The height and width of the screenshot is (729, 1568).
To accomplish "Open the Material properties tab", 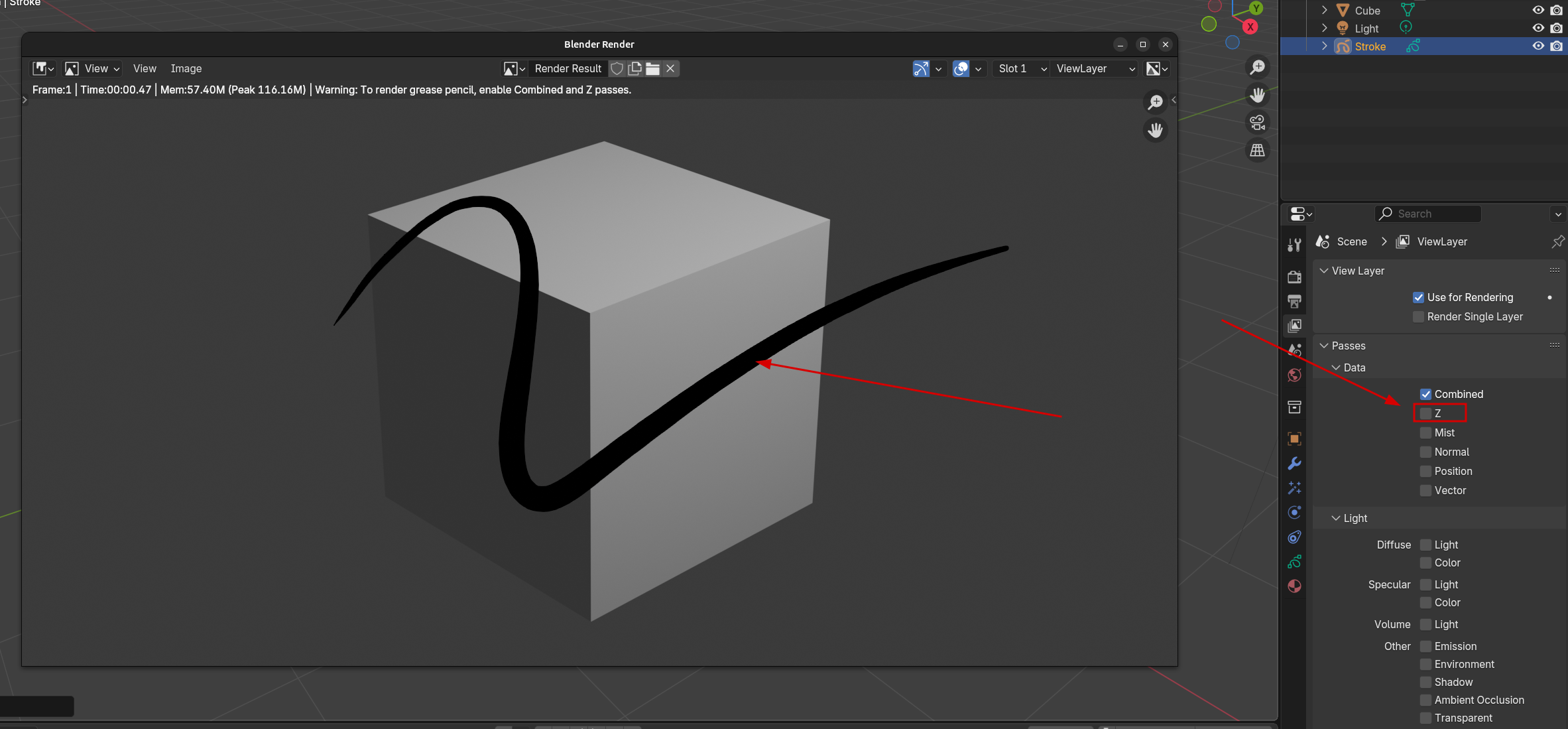I will [1294, 586].
